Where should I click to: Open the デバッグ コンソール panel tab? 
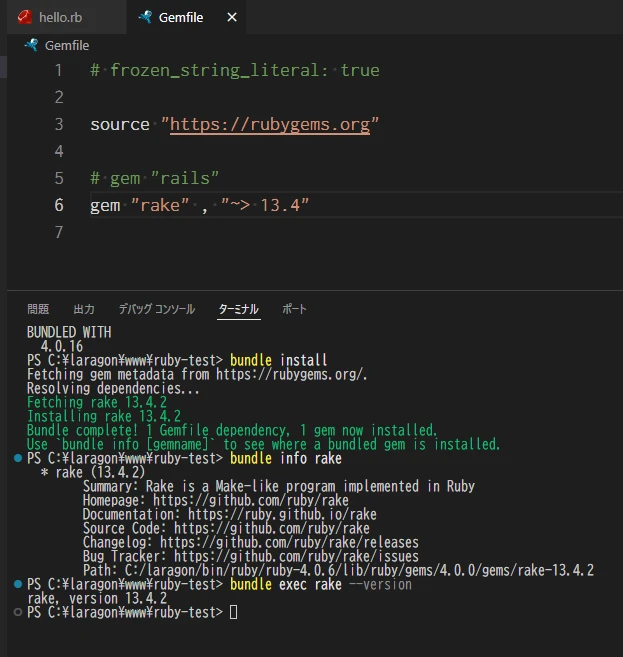pyautogui.click(x=157, y=309)
